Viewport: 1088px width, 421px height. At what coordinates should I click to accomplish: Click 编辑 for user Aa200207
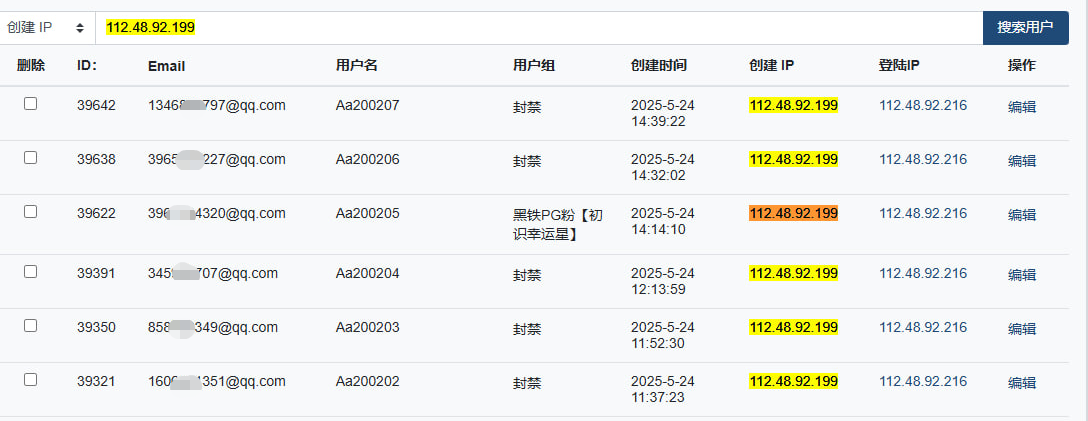(1021, 107)
